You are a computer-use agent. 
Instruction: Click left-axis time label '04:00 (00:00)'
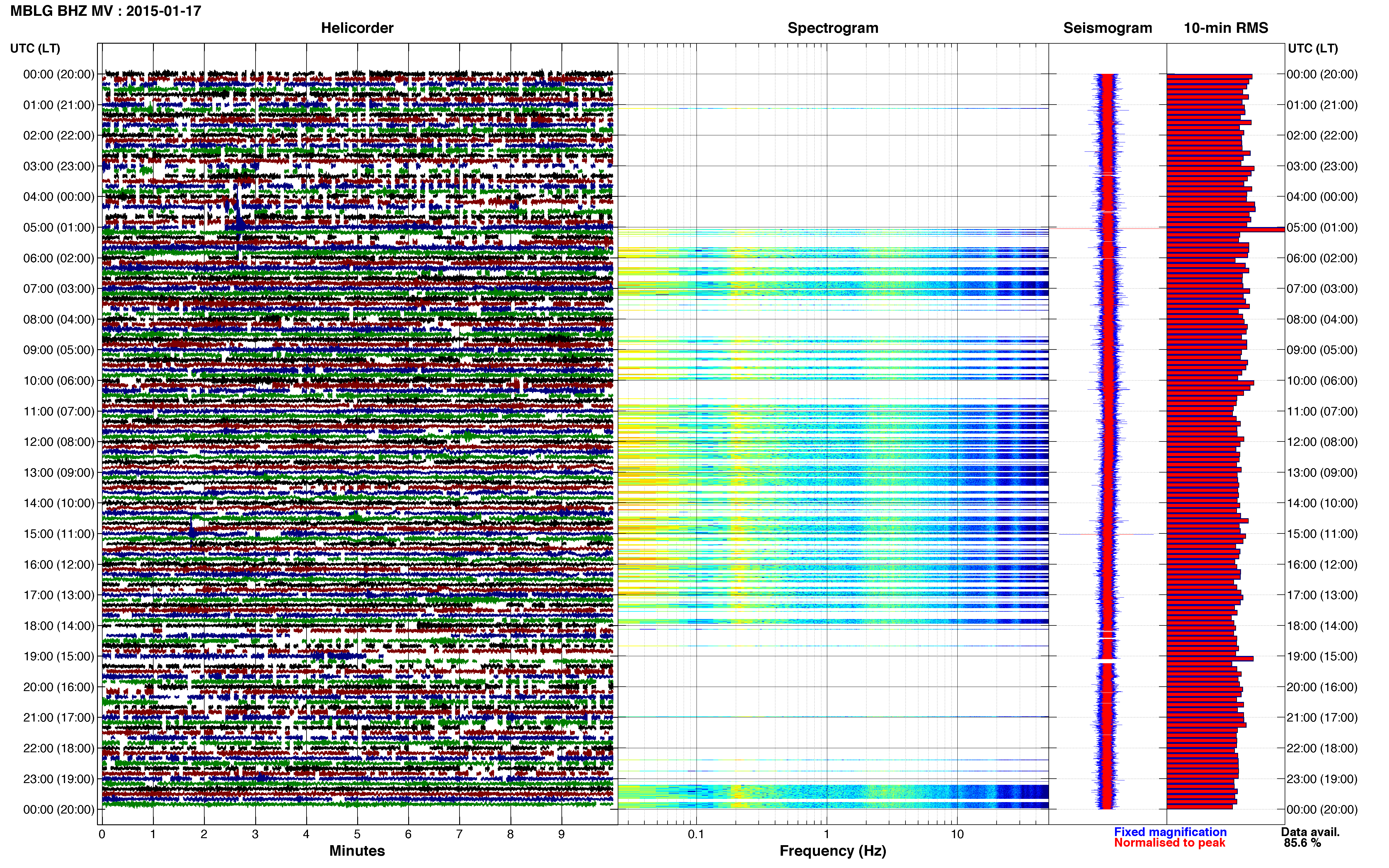(59, 197)
